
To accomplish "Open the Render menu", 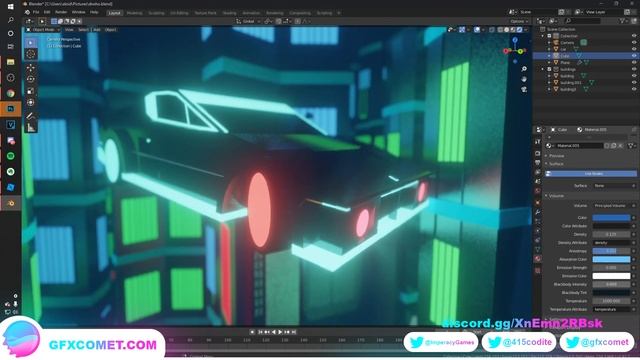I will point(61,13).
